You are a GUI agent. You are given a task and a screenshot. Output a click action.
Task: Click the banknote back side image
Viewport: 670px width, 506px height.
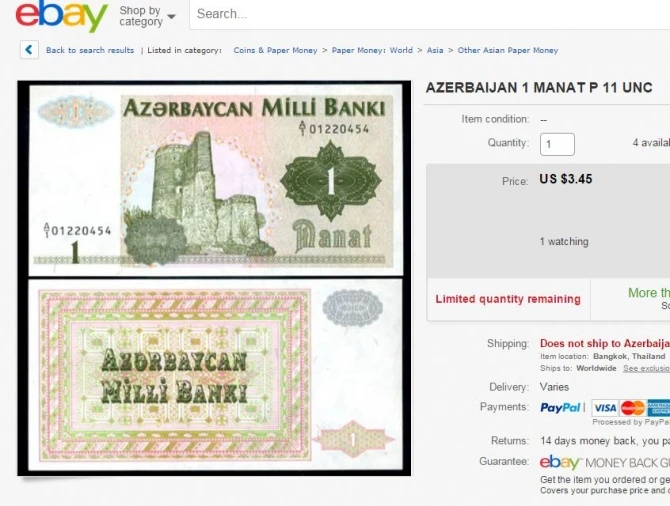click(216, 375)
